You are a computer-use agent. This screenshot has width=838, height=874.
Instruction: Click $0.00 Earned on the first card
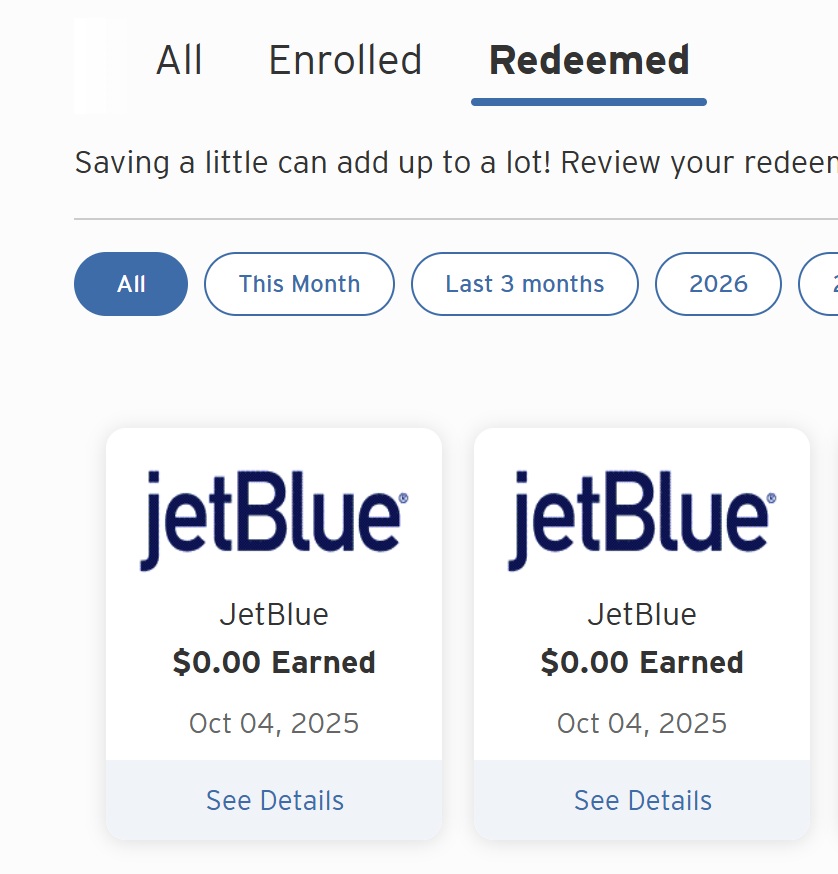pyautogui.click(x=274, y=662)
